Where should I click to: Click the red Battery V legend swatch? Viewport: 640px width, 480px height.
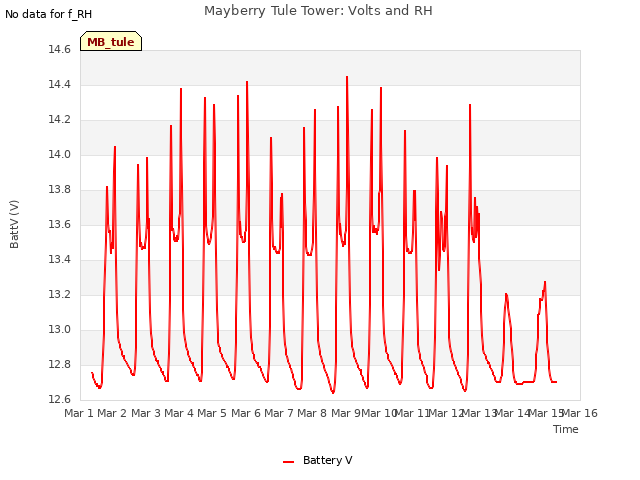[288, 462]
